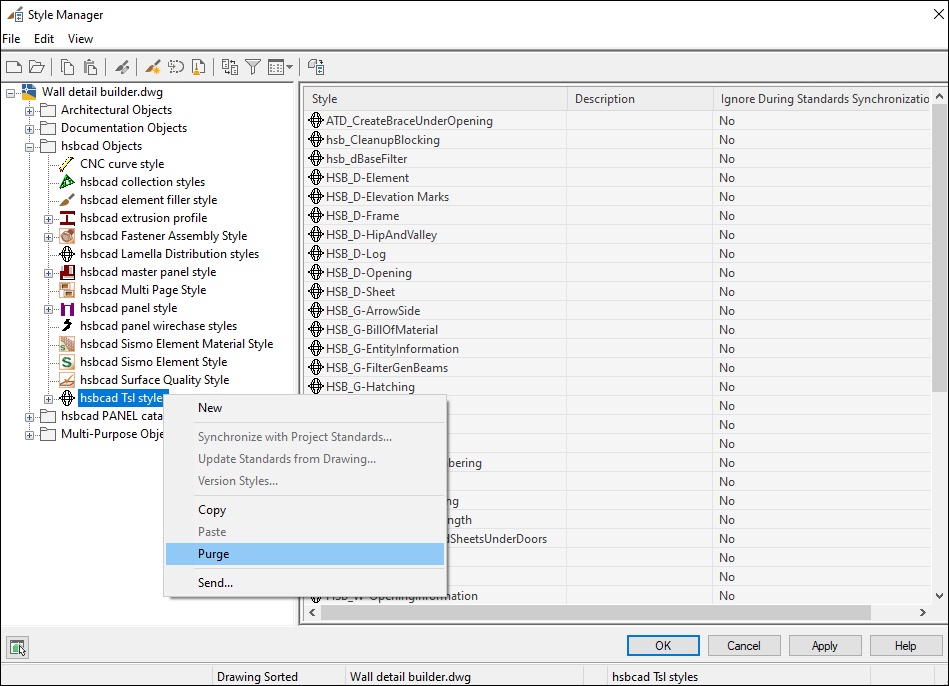The width and height of the screenshot is (949, 686).
Task: Click the scroll right arrow of style list
Action: click(x=922, y=613)
